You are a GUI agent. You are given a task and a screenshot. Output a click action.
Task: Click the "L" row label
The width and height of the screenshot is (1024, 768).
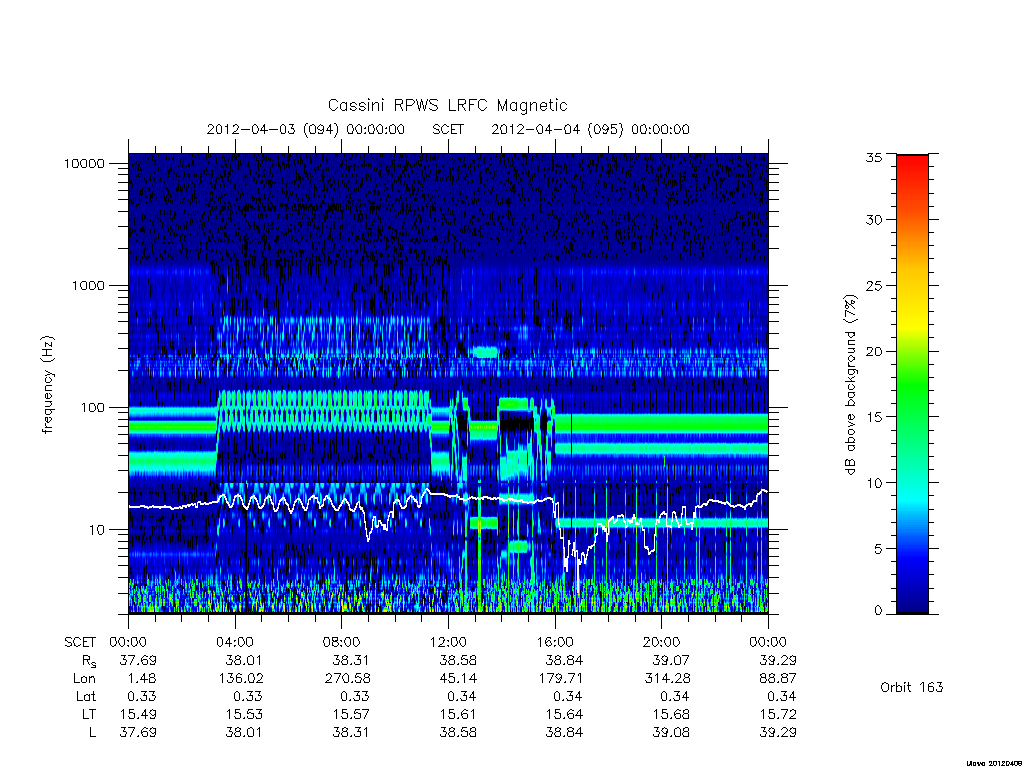[x=93, y=732]
